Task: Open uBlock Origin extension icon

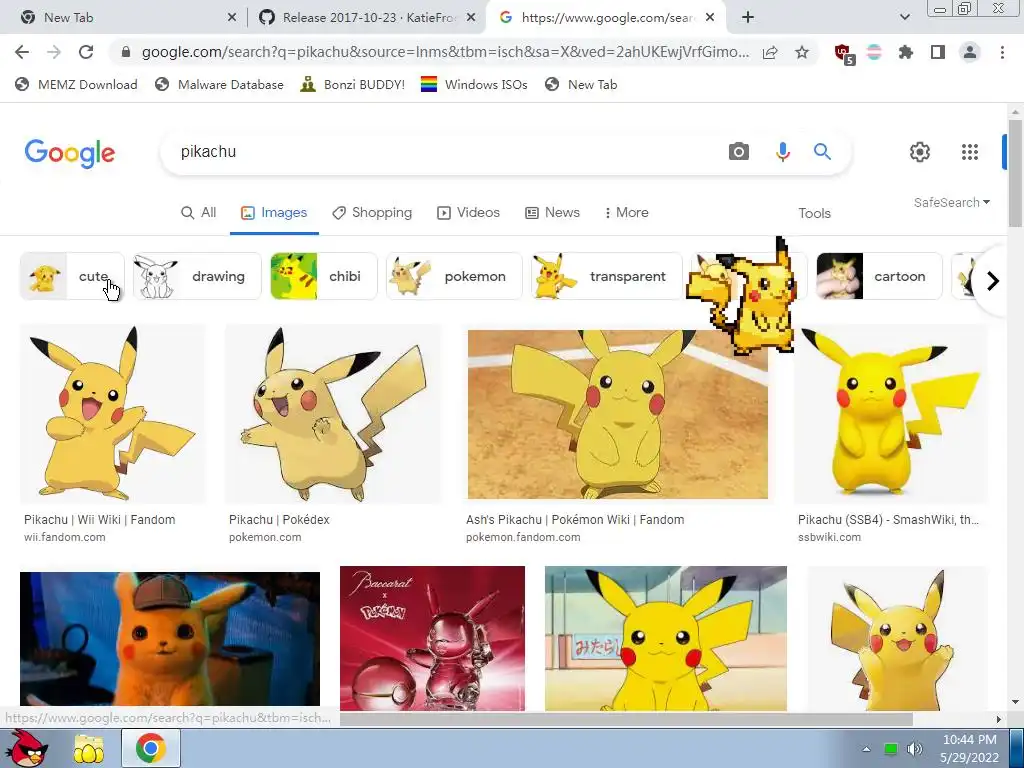Action: pos(844,54)
